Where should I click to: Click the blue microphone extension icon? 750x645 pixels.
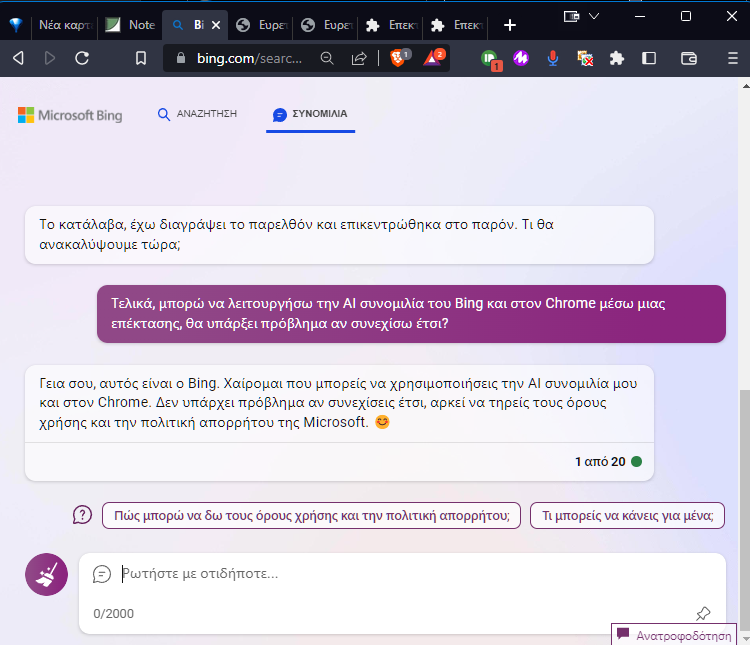(x=552, y=58)
